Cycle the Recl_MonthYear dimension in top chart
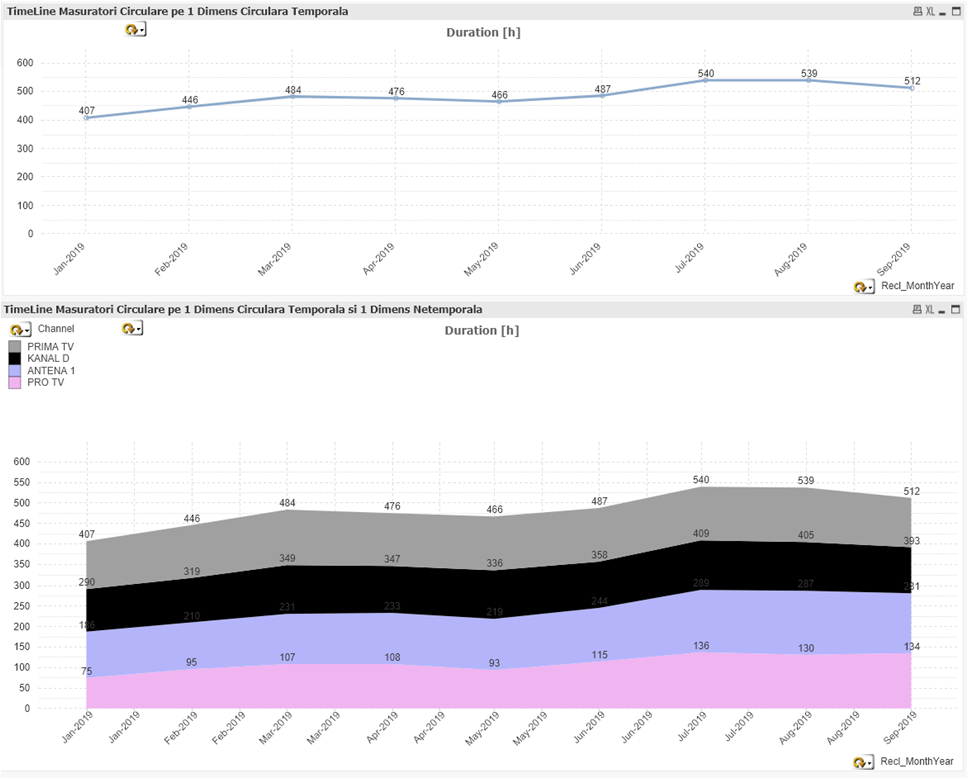 [x=864, y=286]
